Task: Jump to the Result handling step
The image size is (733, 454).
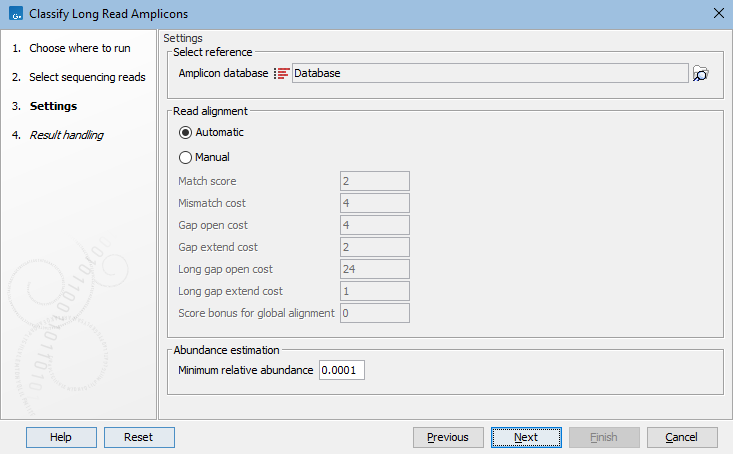Action: coord(66,135)
